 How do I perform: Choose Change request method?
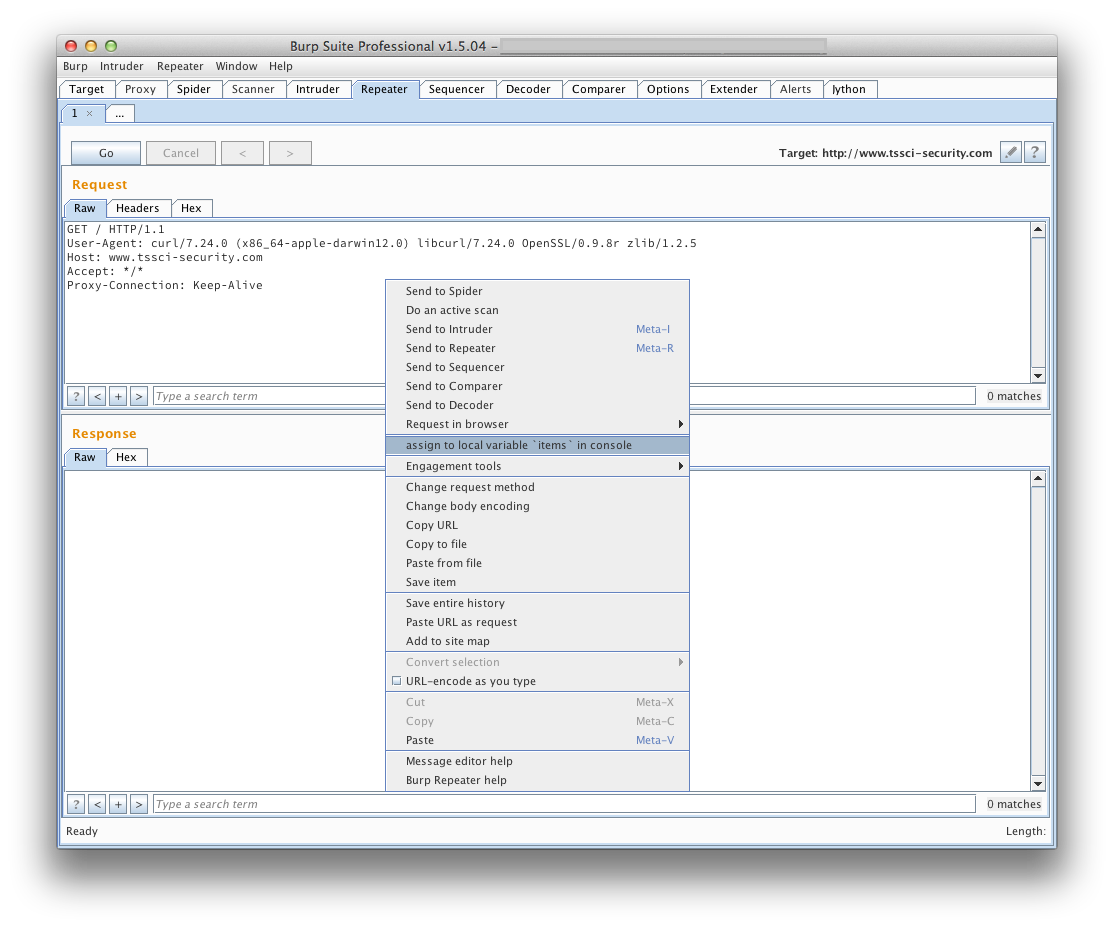[x=537, y=487]
